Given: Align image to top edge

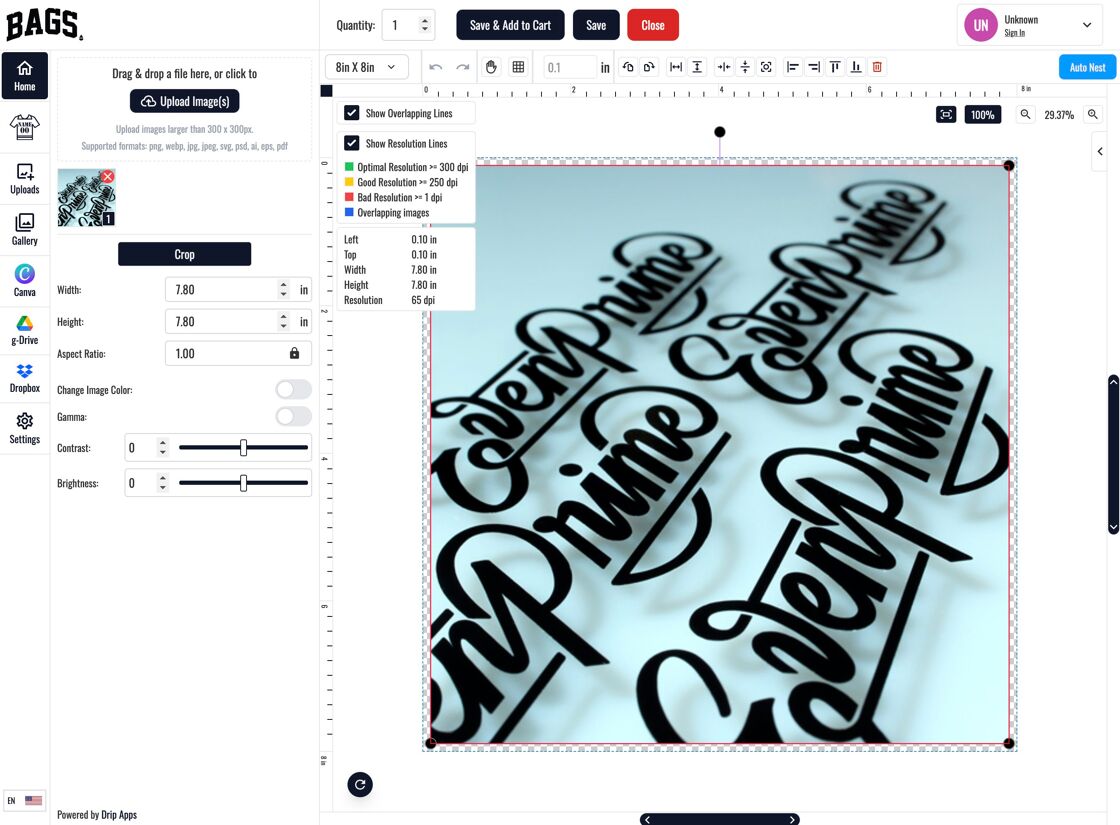Looking at the screenshot, I should click(x=835, y=67).
